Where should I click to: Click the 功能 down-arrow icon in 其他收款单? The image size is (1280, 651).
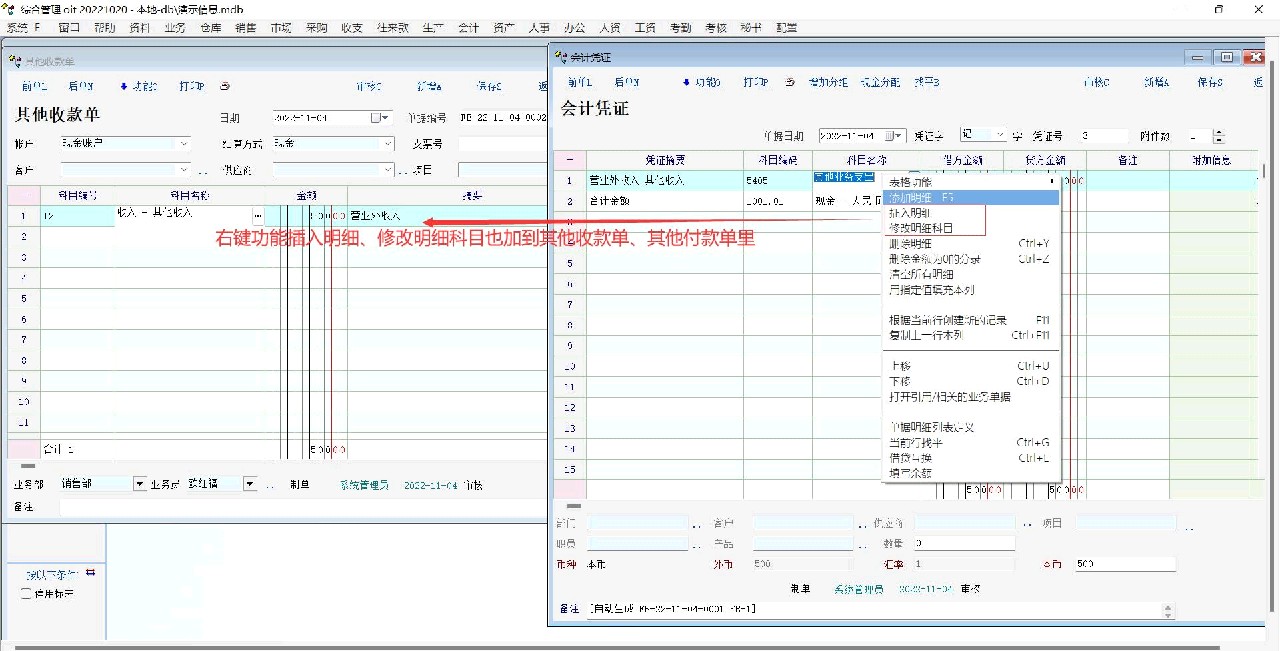(x=124, y=86)
